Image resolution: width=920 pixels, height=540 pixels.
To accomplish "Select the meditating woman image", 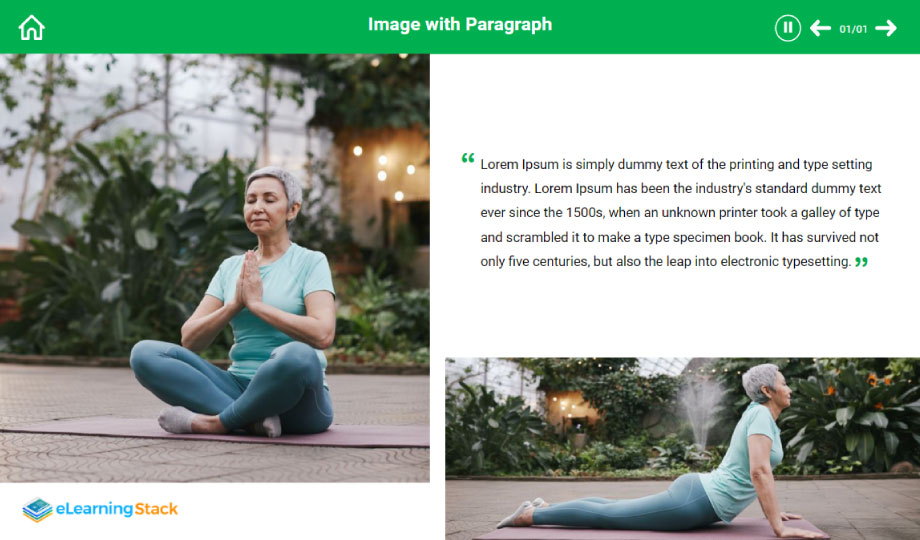I will 215,268.
